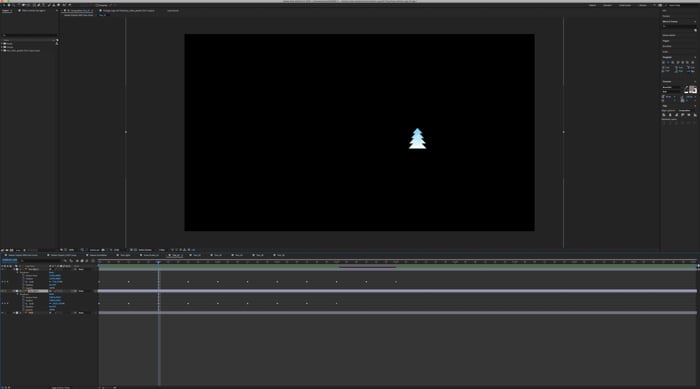Viewport: 700px width, 389px height.
Task: Click Master Graphic breadcrumb above viewer
Action: (79, 15)
